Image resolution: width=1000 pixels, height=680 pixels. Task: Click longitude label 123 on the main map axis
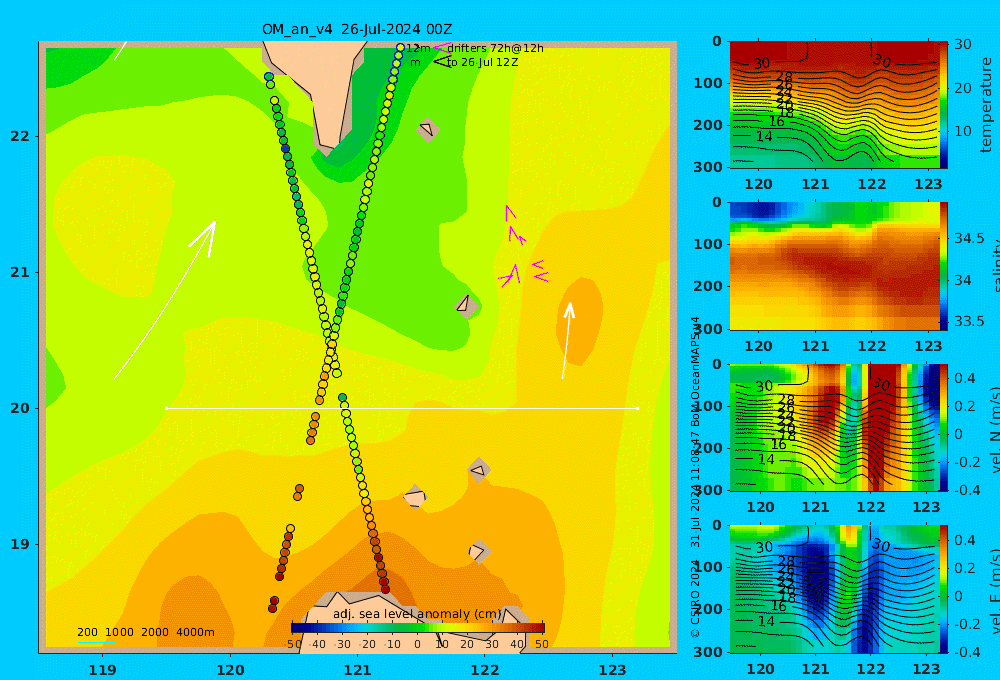click(x=613, y=670)
